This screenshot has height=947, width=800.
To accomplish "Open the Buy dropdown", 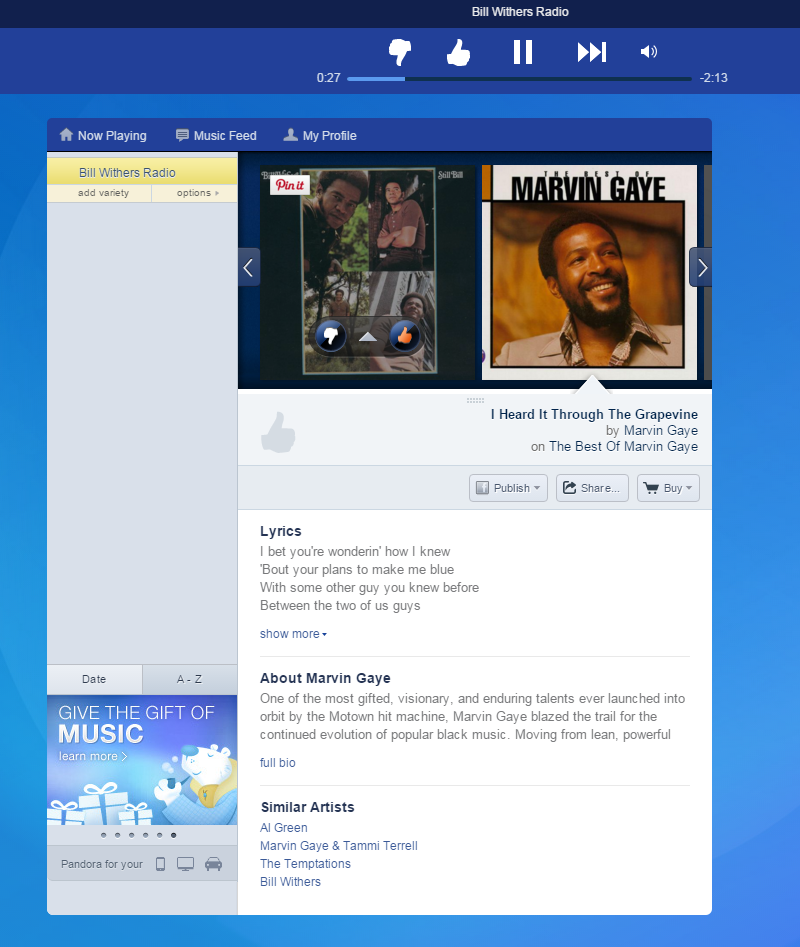I will 668,488.
